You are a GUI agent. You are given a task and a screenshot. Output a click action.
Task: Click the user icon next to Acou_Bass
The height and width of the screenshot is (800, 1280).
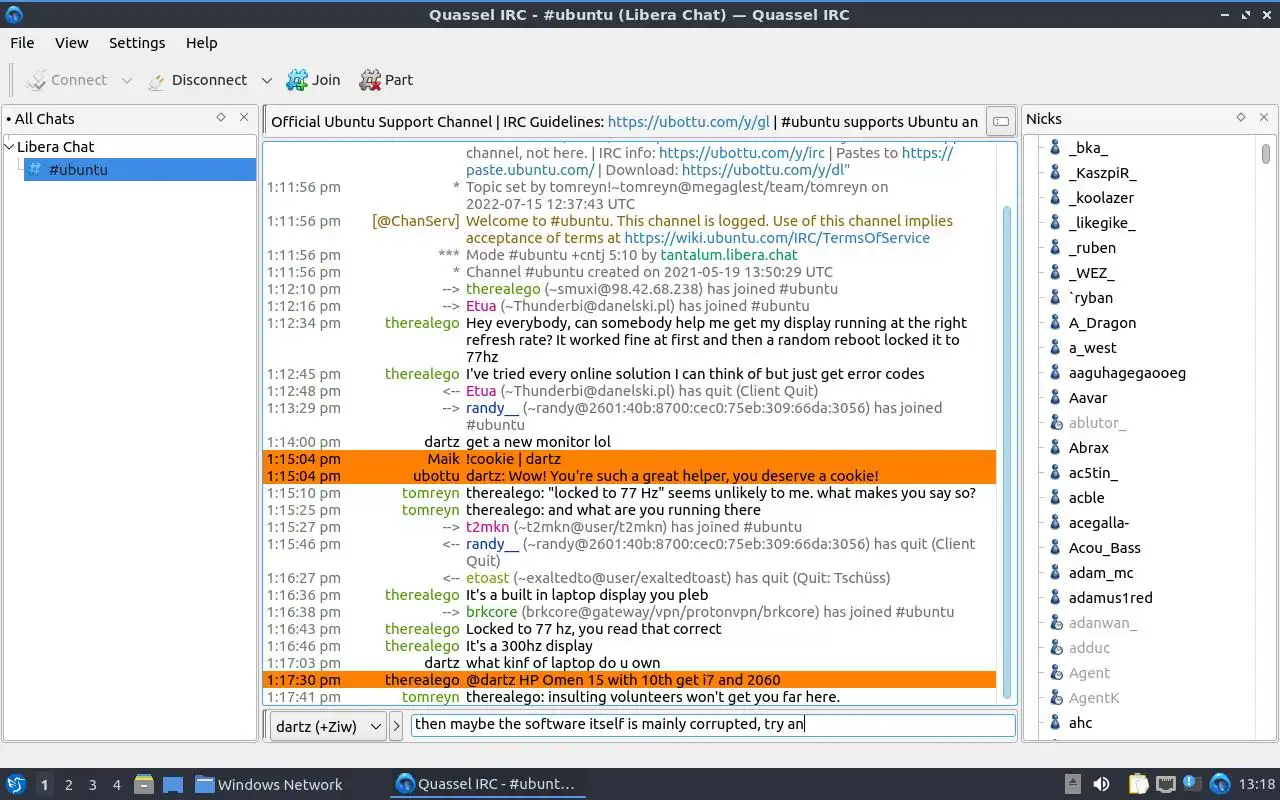[1054, 548]
